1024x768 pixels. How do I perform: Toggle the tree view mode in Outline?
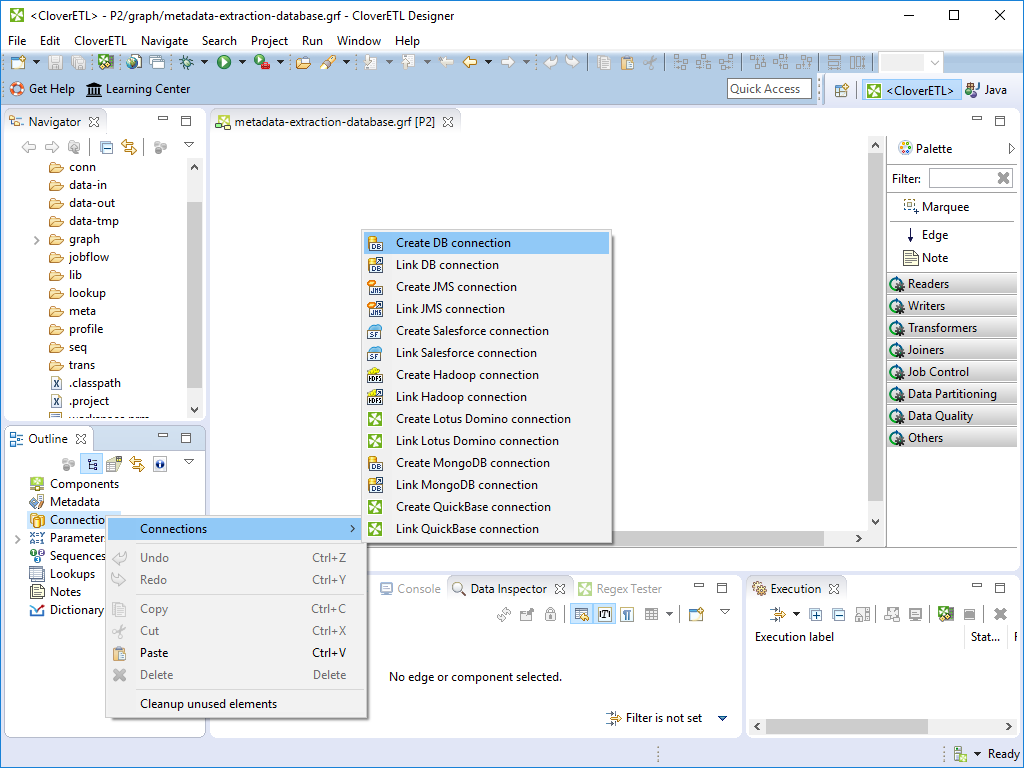pyautogui.click(x=92, y=464)
